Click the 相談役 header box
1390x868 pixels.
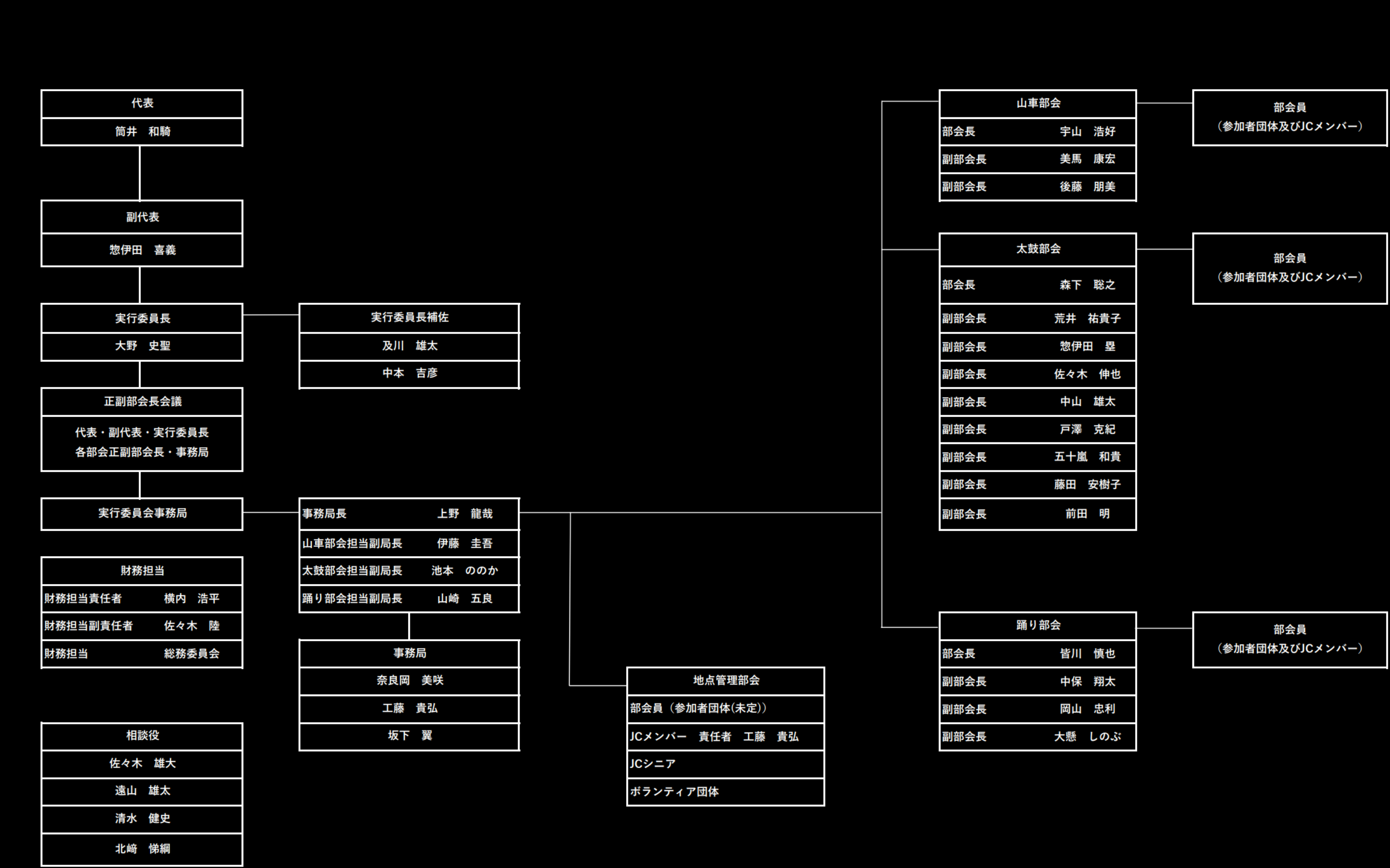point(142,735)
